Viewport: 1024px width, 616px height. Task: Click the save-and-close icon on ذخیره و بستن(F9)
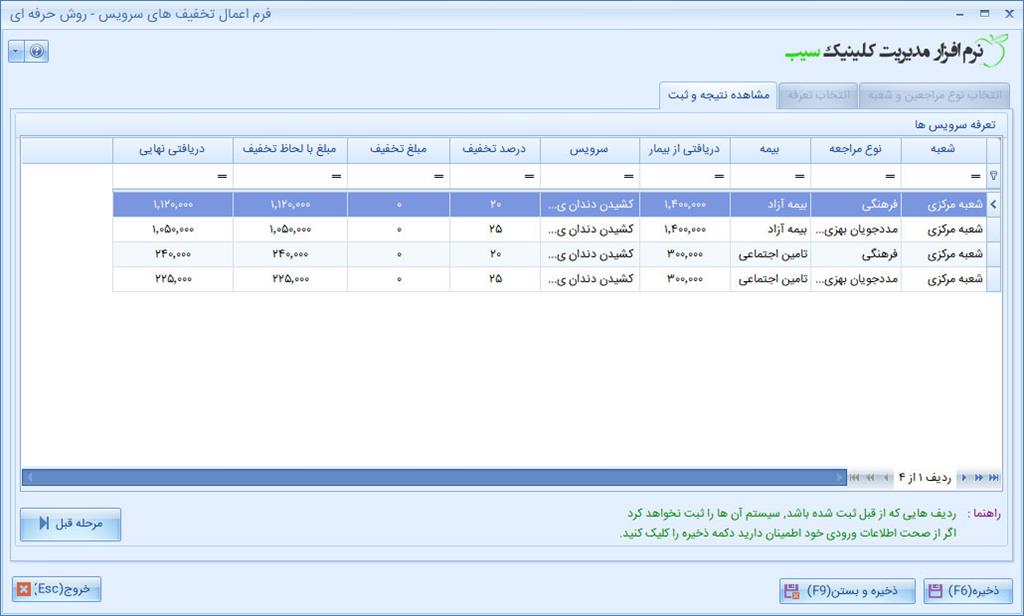pos(789,590)
